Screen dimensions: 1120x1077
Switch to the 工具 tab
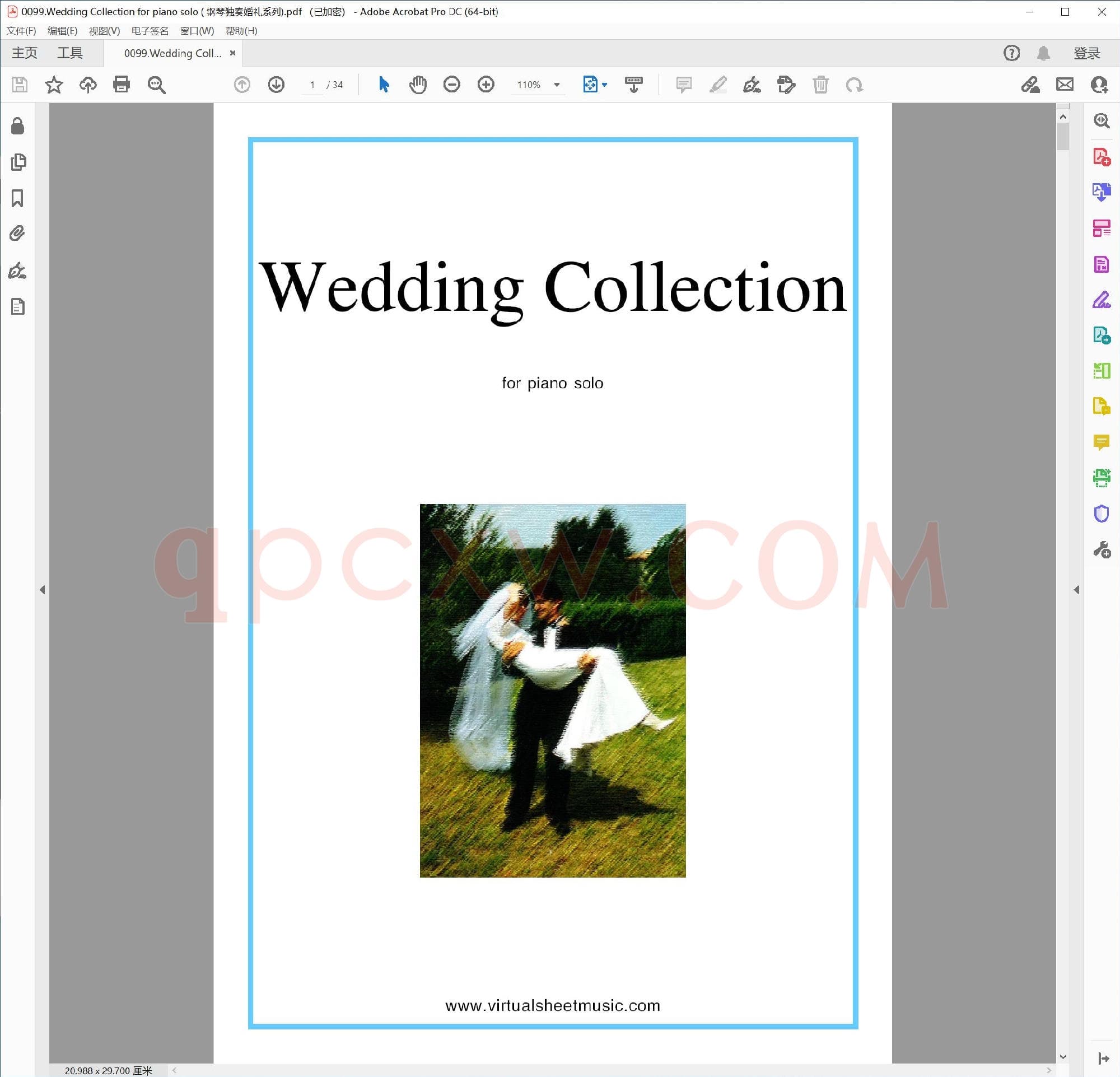pyautogui.click(x=69, y=53)
